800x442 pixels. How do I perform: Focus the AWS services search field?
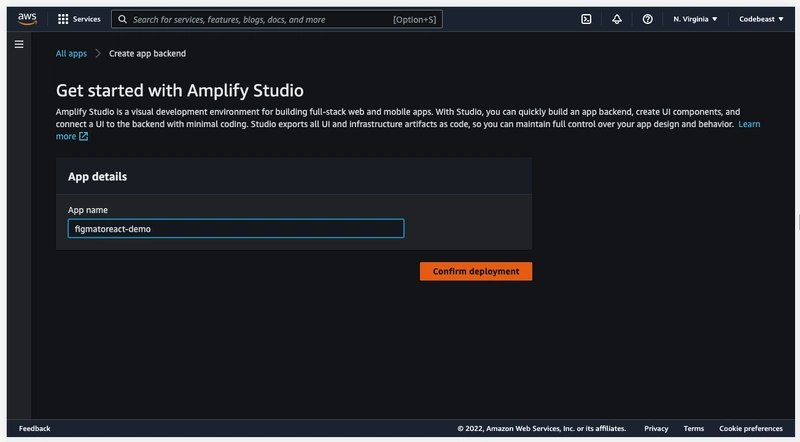click(x=277, y=19)
